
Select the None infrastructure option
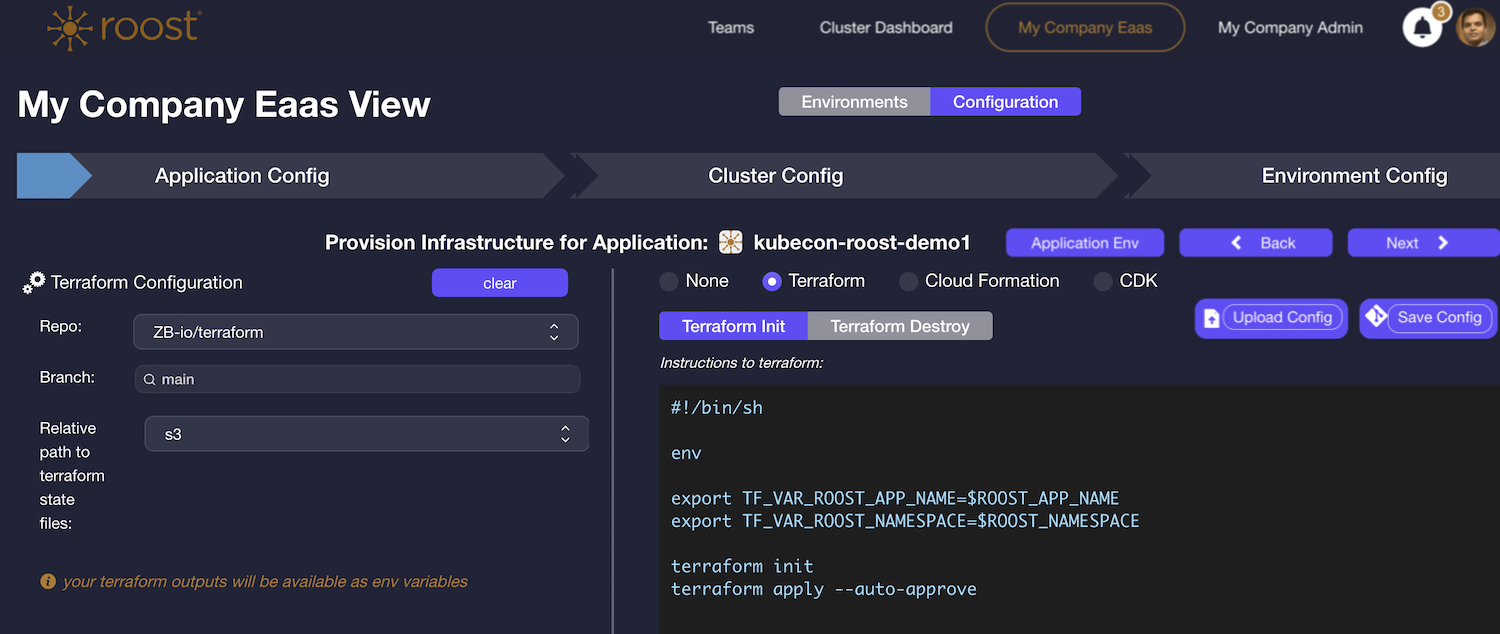(x=667, y=281)
